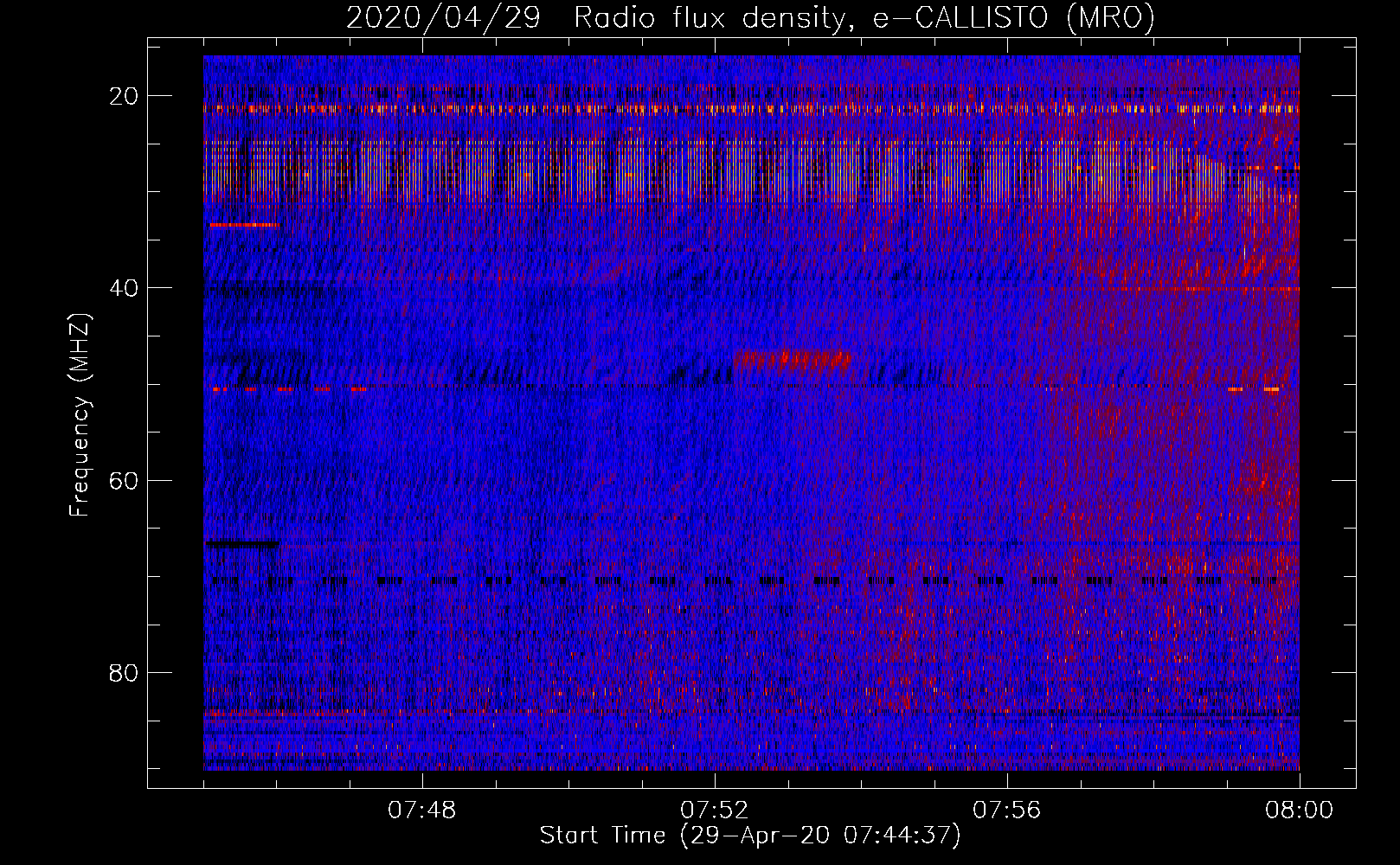Click the 80 MHz frequency tick label
This screenshot has width=1400, height=865.
(125, 672)
